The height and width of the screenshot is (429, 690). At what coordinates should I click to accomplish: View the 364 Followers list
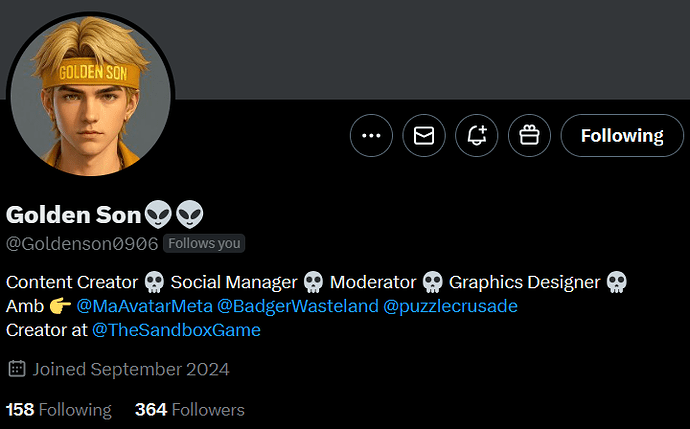190,410
